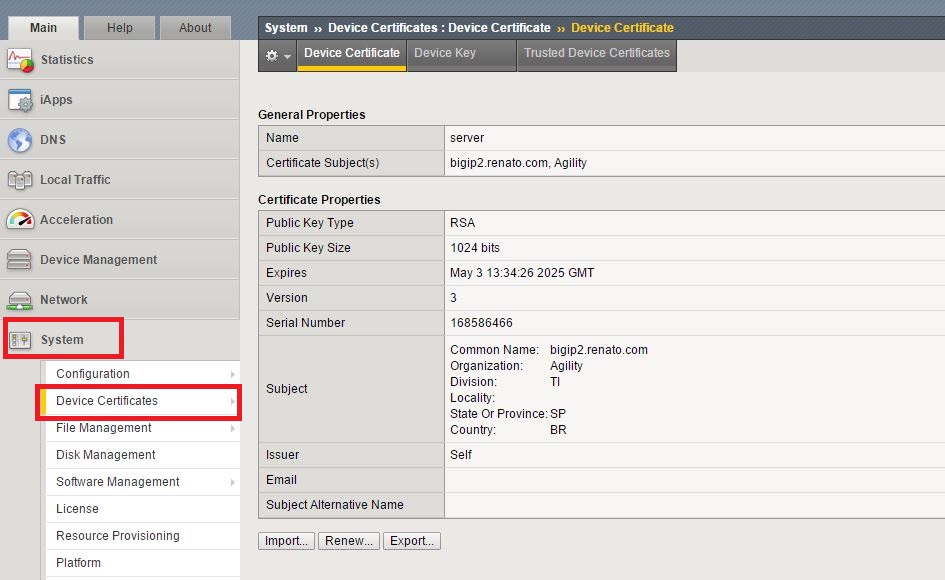
Task: Click the Device Management icon
Action: 20,260
